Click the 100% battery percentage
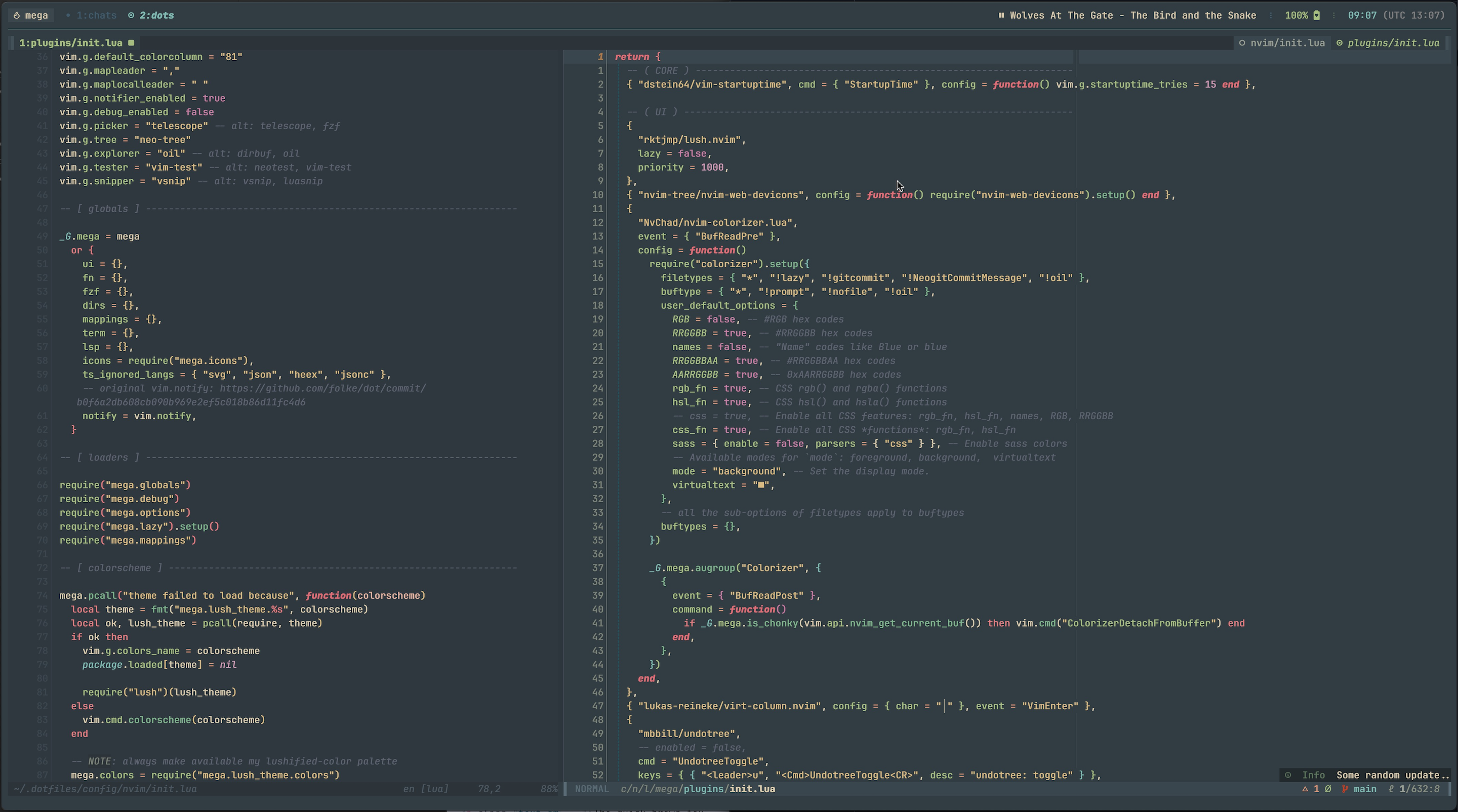The width and height of the screenshot is (1458, 812). click(1296, 15)
